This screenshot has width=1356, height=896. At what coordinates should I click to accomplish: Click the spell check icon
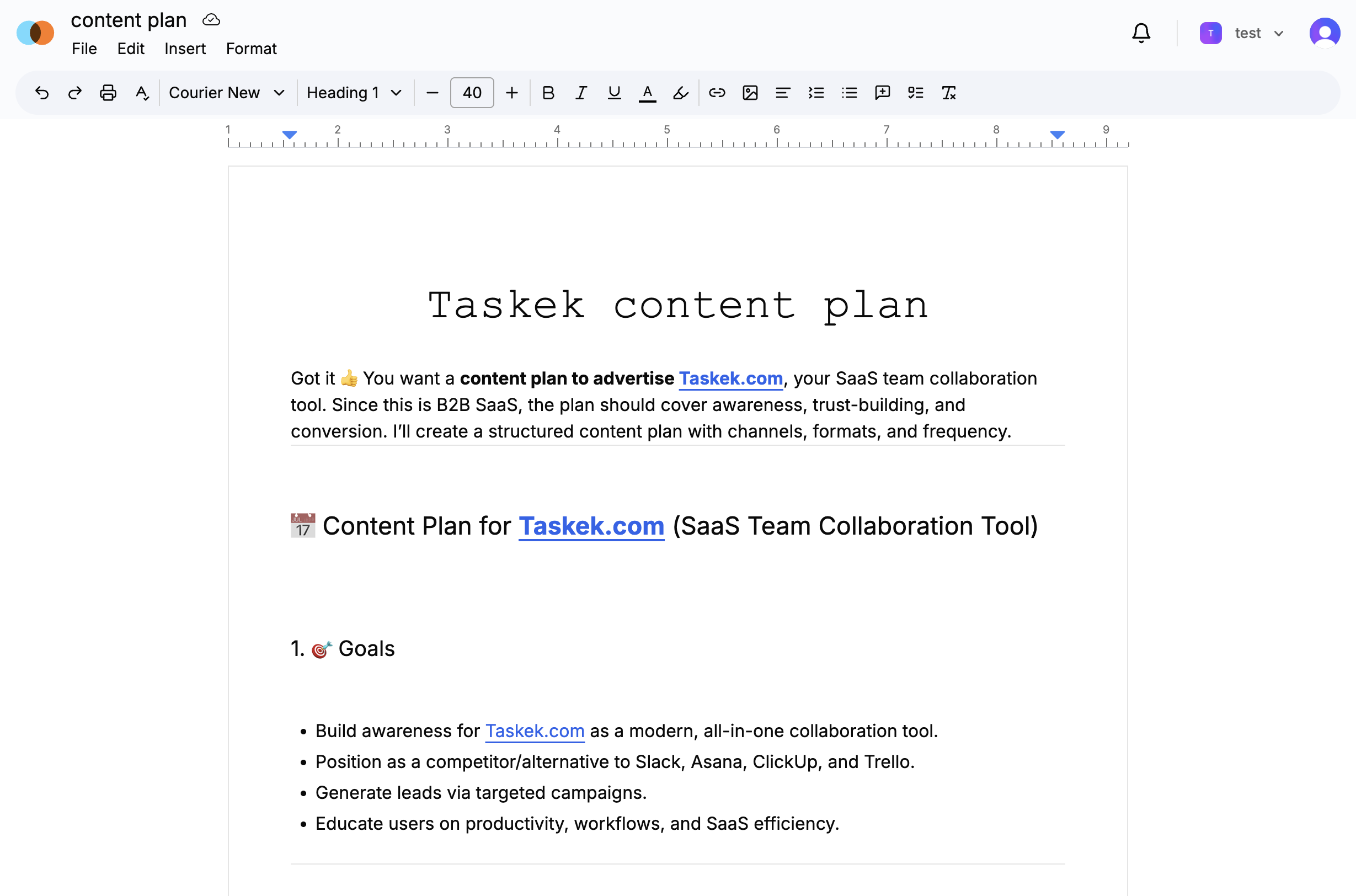click(x=142, y=93)
